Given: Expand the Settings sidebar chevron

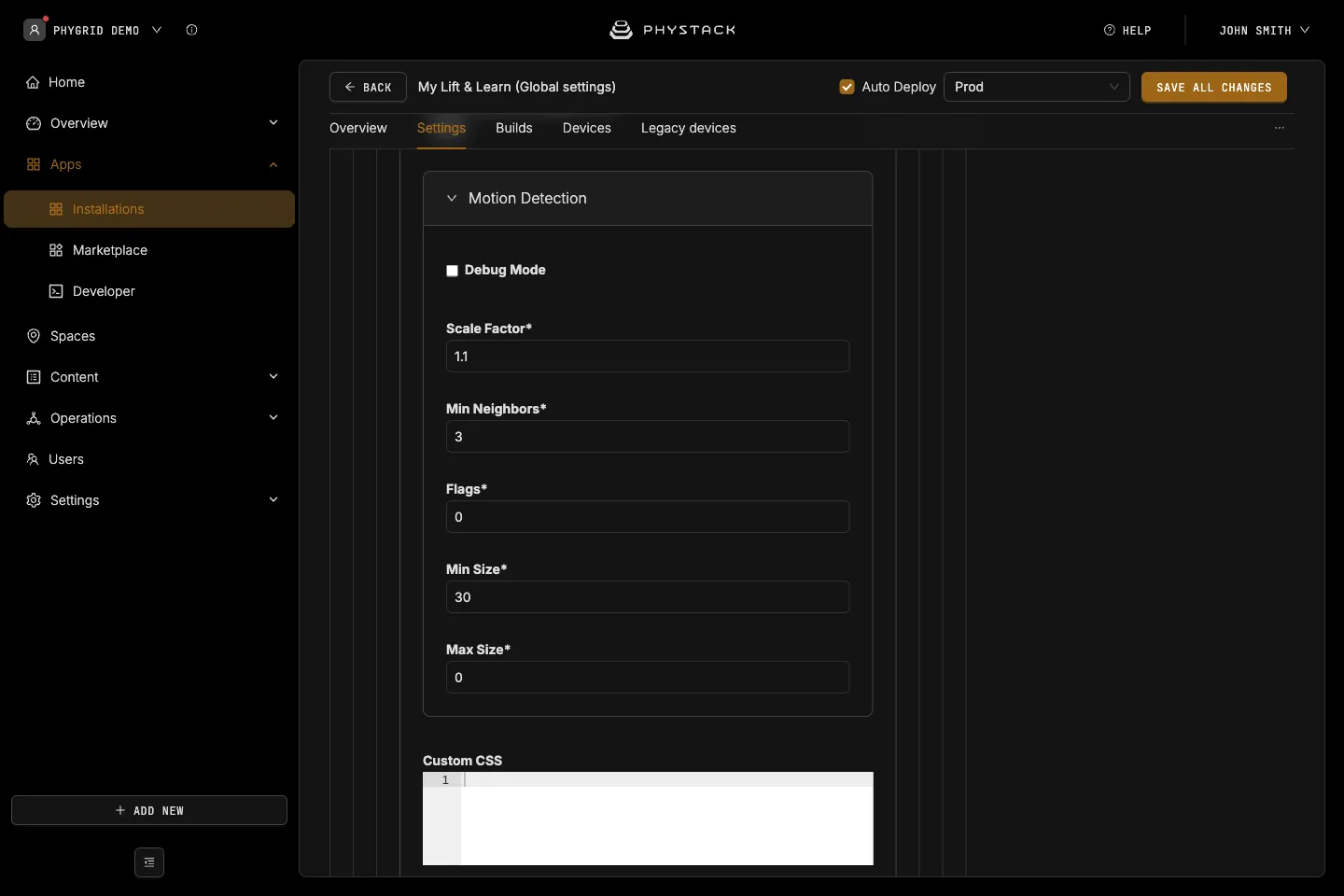Looking at the screenshot, I should (273, 499).
